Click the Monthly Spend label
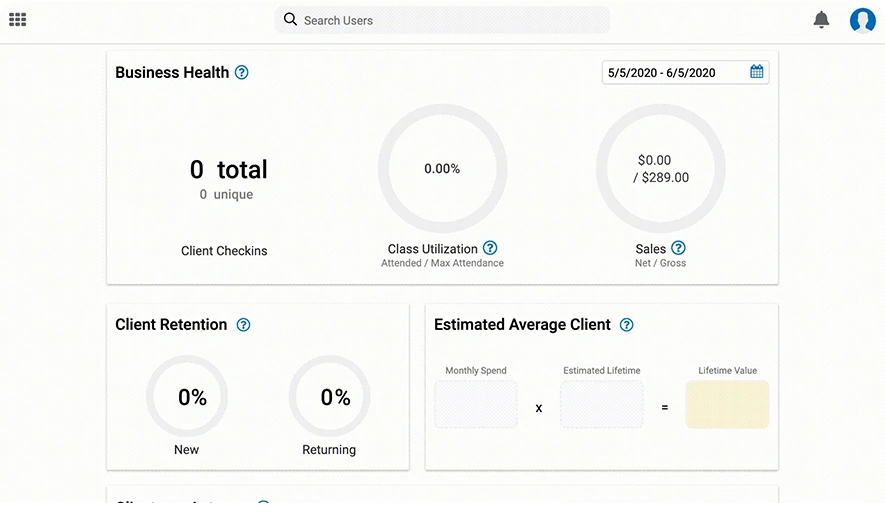The image size is (885, 518). (476, 371)
